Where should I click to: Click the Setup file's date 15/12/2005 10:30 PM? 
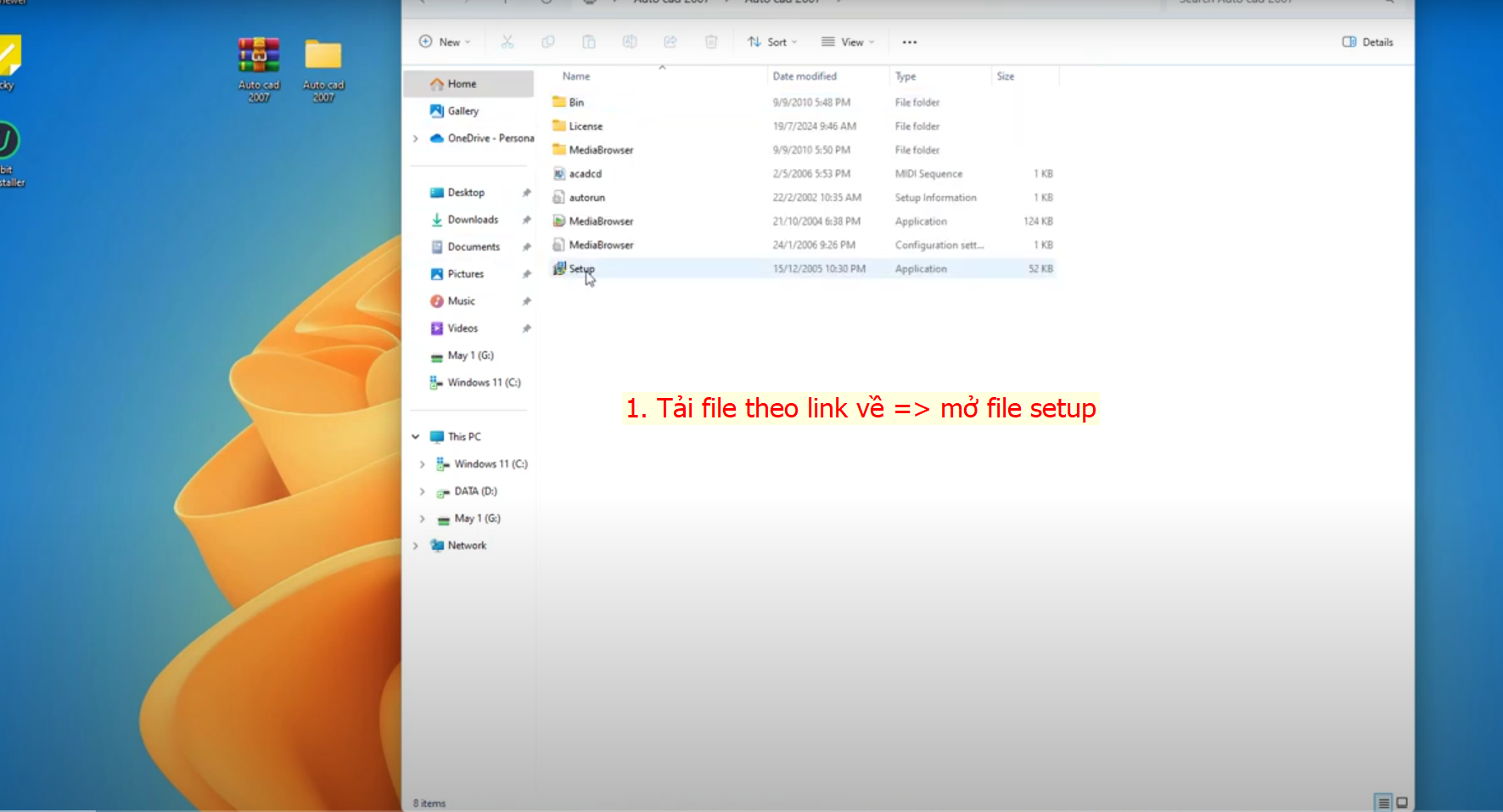819,269
